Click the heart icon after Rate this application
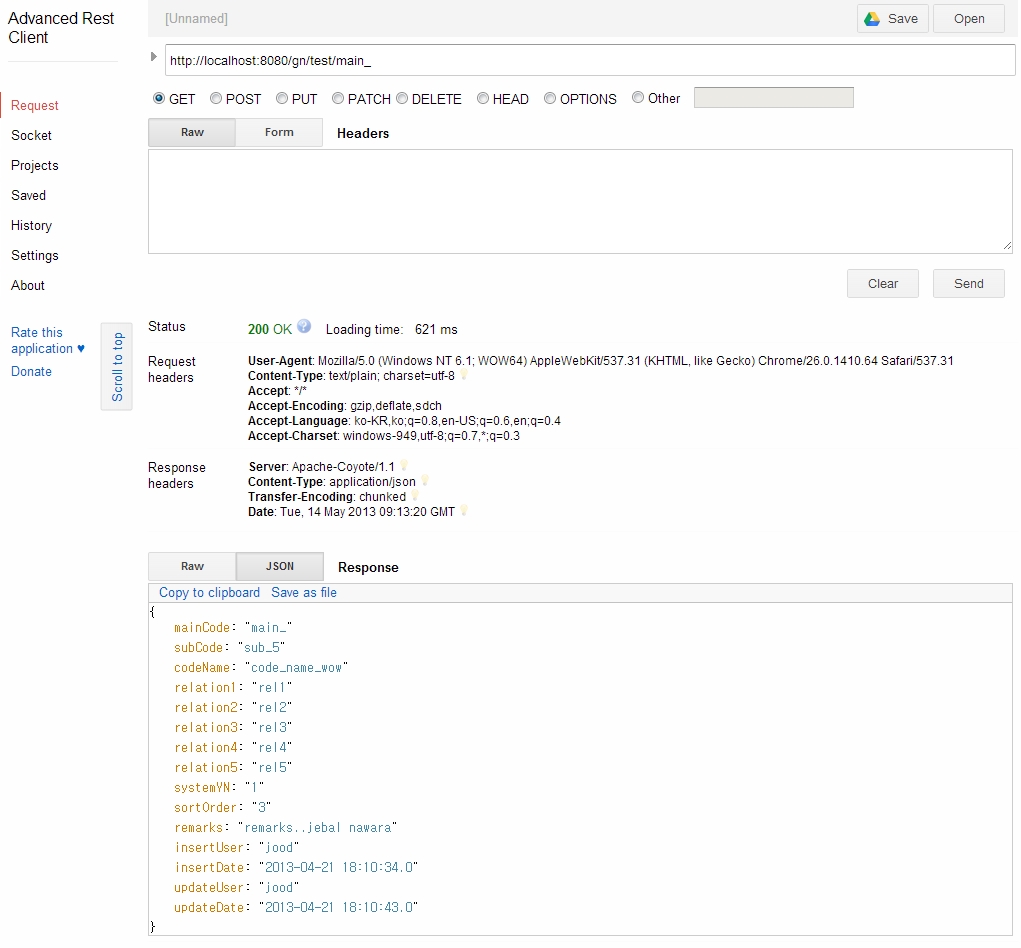The width and height of the screenshot is (1021, 948). pos(81,349)
